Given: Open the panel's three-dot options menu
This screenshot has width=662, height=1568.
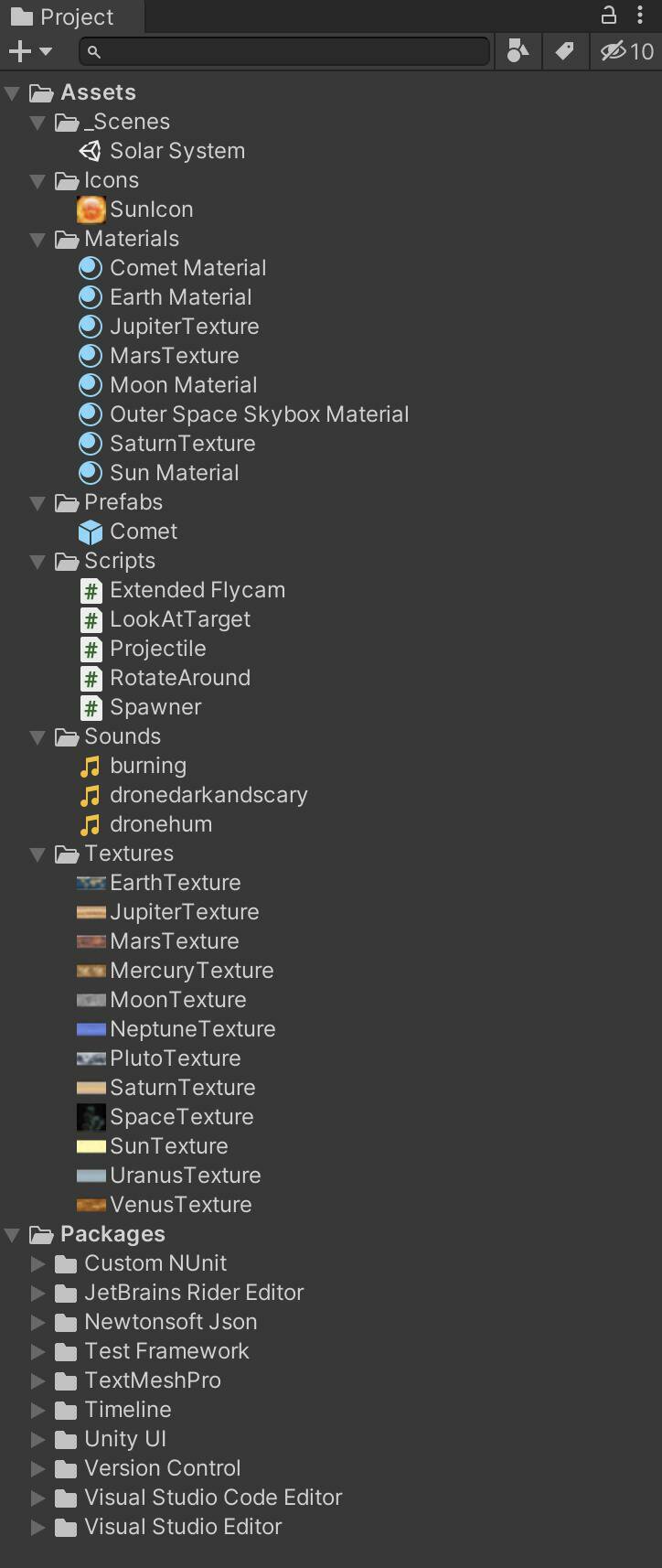Looking at the screenshot, I should coord(640,15).
